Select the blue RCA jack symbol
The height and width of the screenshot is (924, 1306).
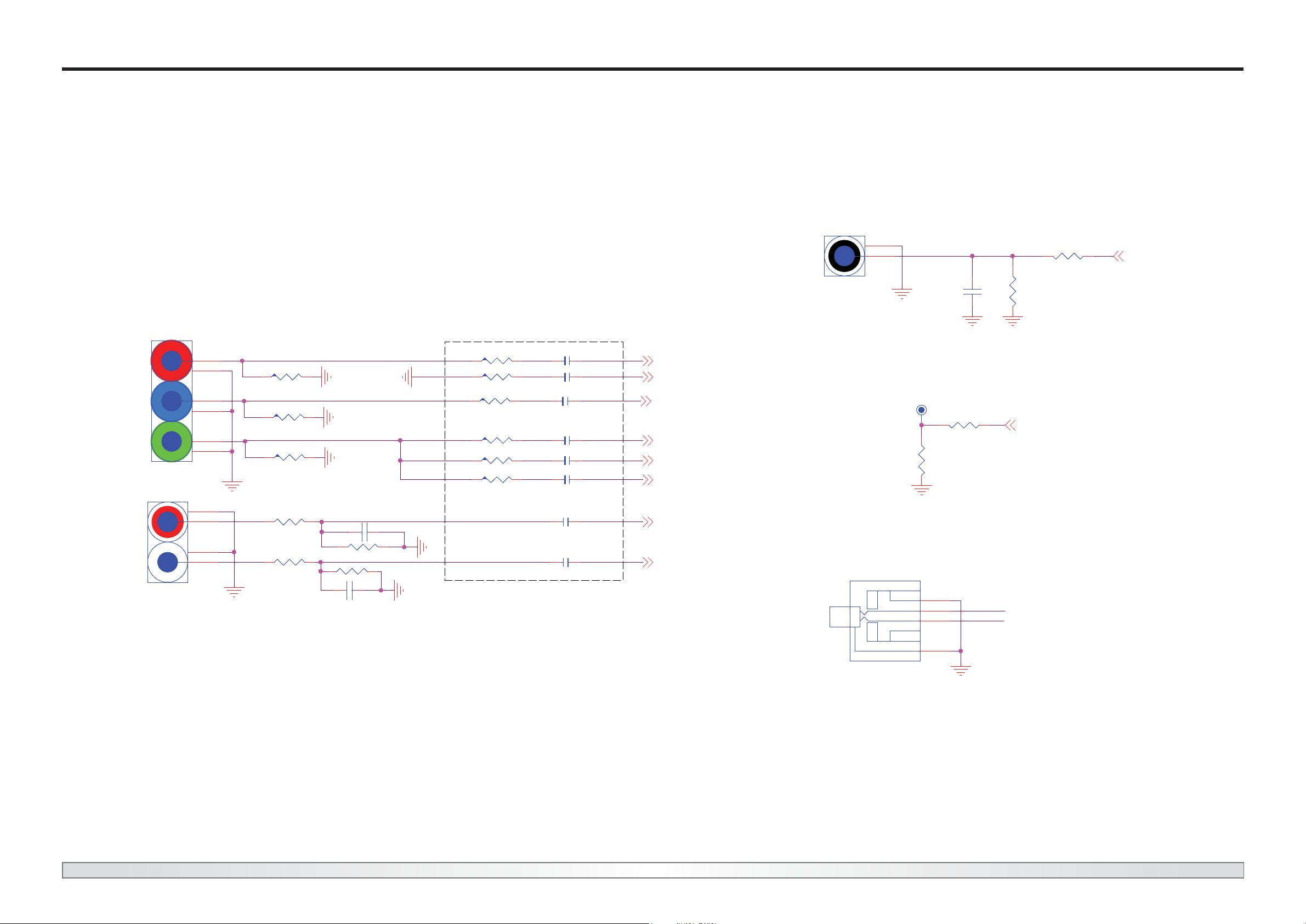click(x=171, y=401)
